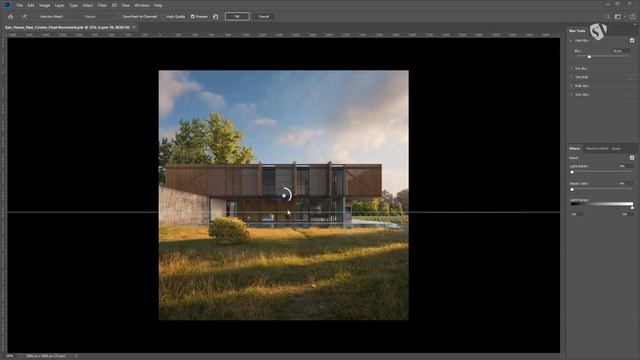This screenshot has height=360, width=640.
Task: Expand the Tilt-Shift section
Action: coord(571,77)
